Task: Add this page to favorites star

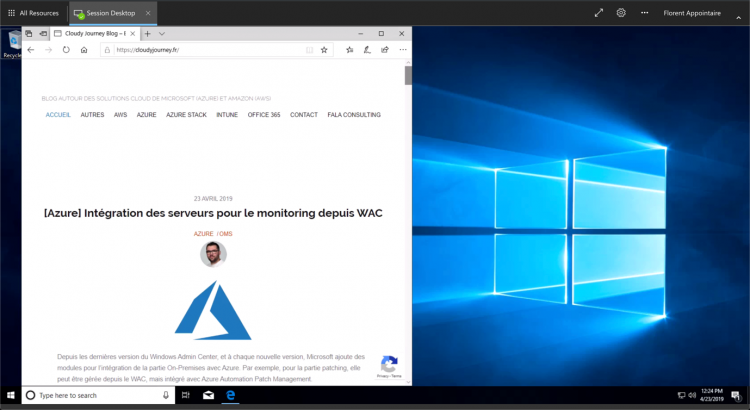Action: (x=324, y=50)
